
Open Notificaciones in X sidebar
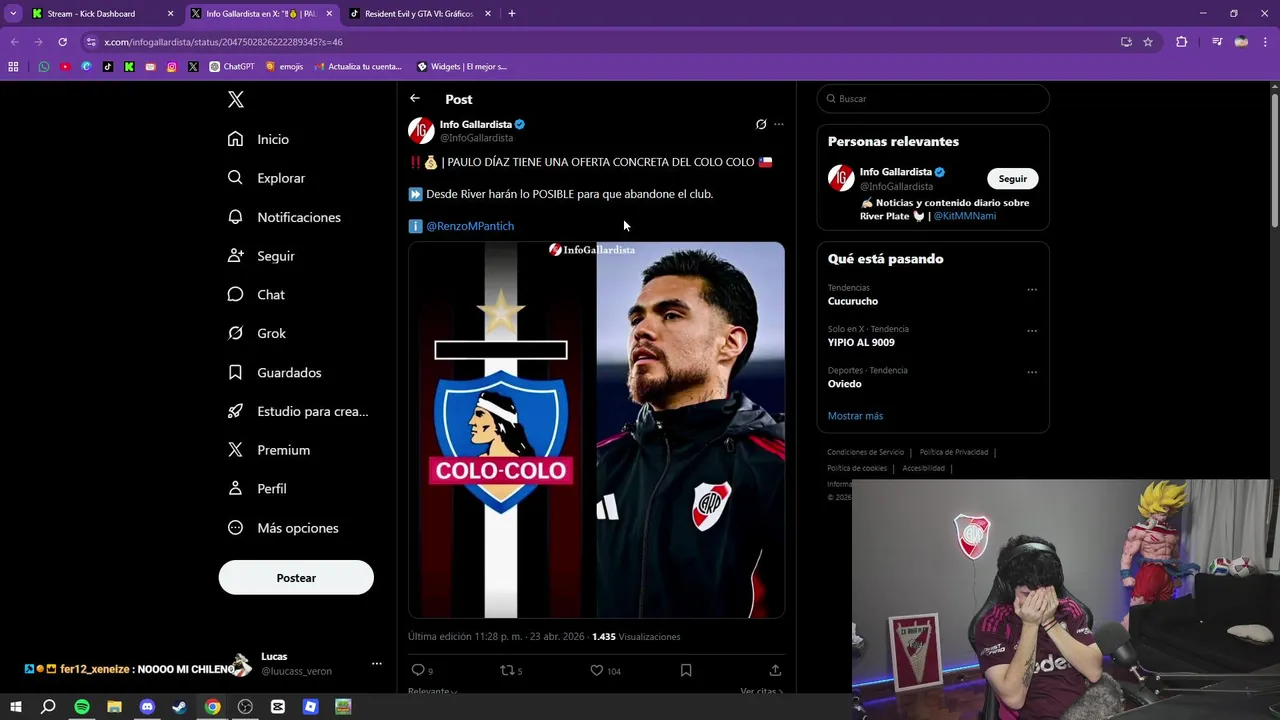coord(285,217)
